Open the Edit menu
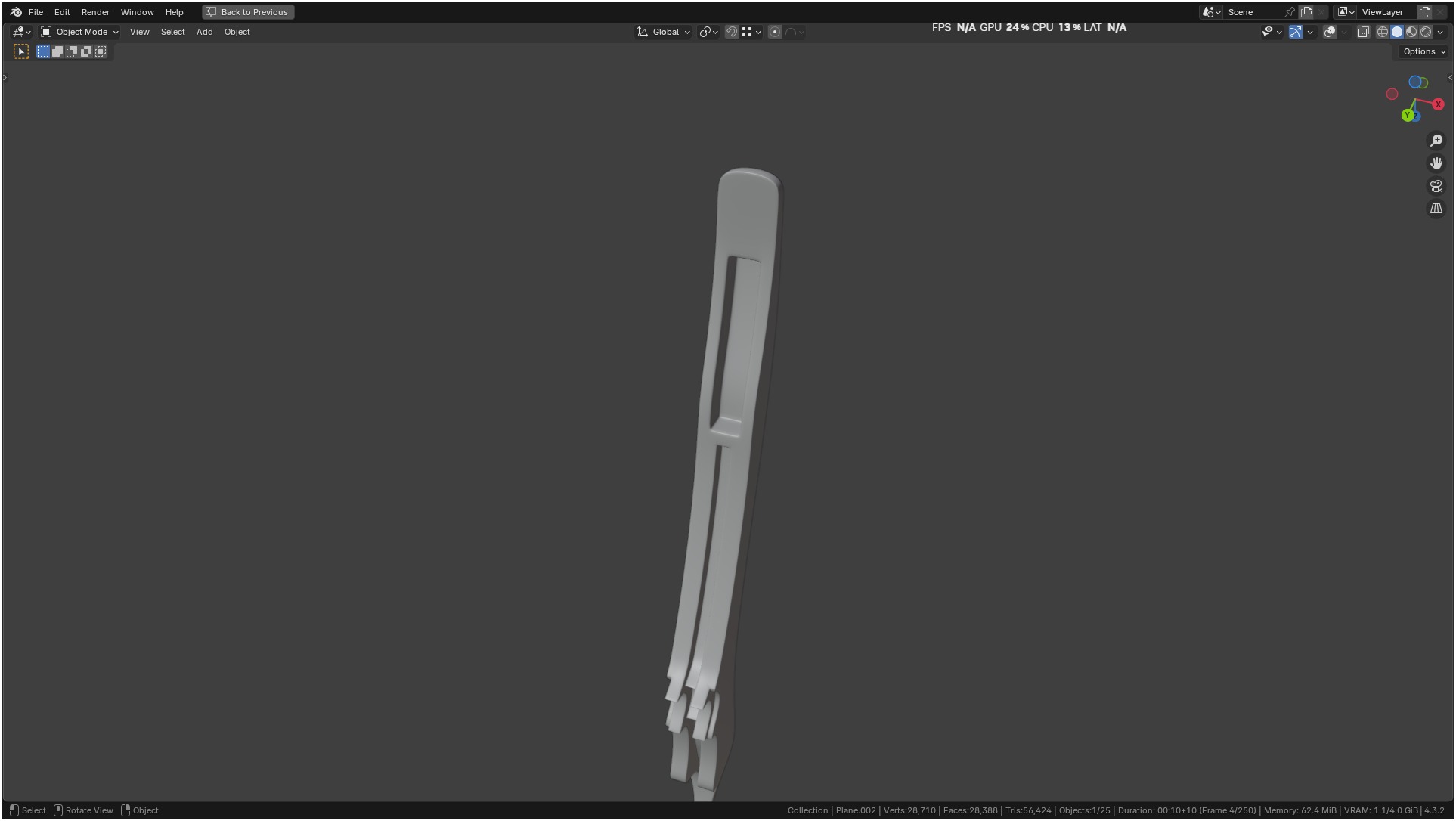The image size is (1456, 821). pyautogui.click(x=62, y=12)
